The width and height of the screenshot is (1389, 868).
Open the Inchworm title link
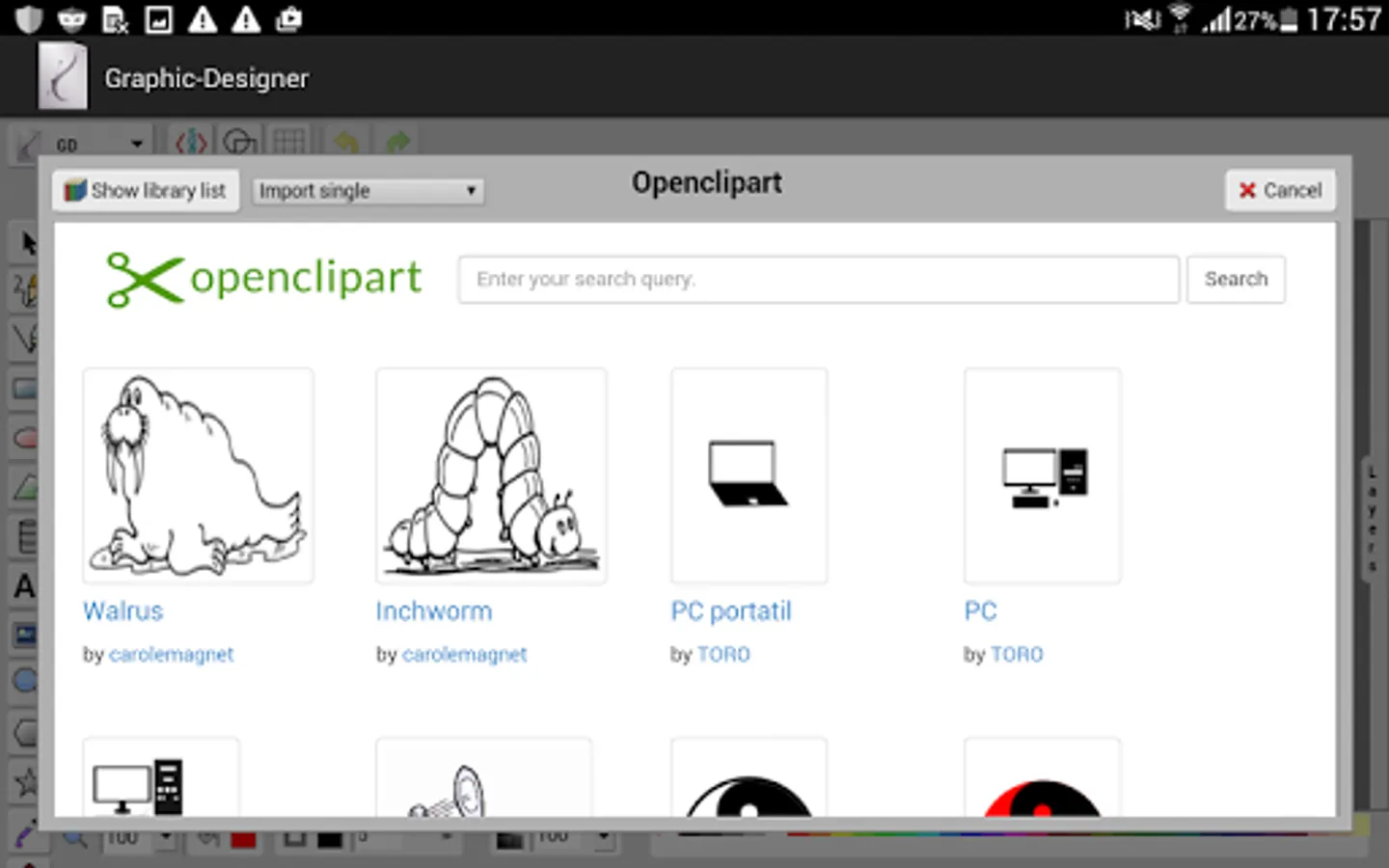click(x=434, y=611)
